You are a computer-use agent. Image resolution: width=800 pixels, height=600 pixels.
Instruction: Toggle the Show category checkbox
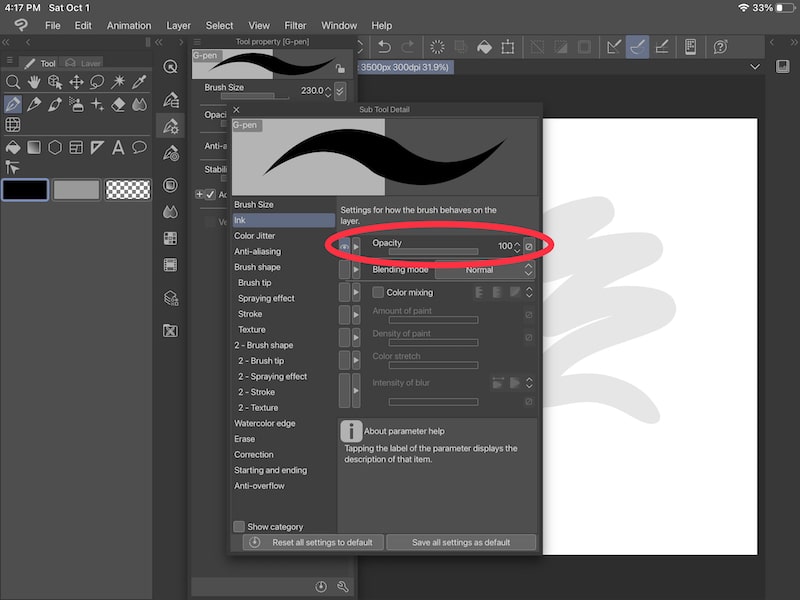pos(238,526)
